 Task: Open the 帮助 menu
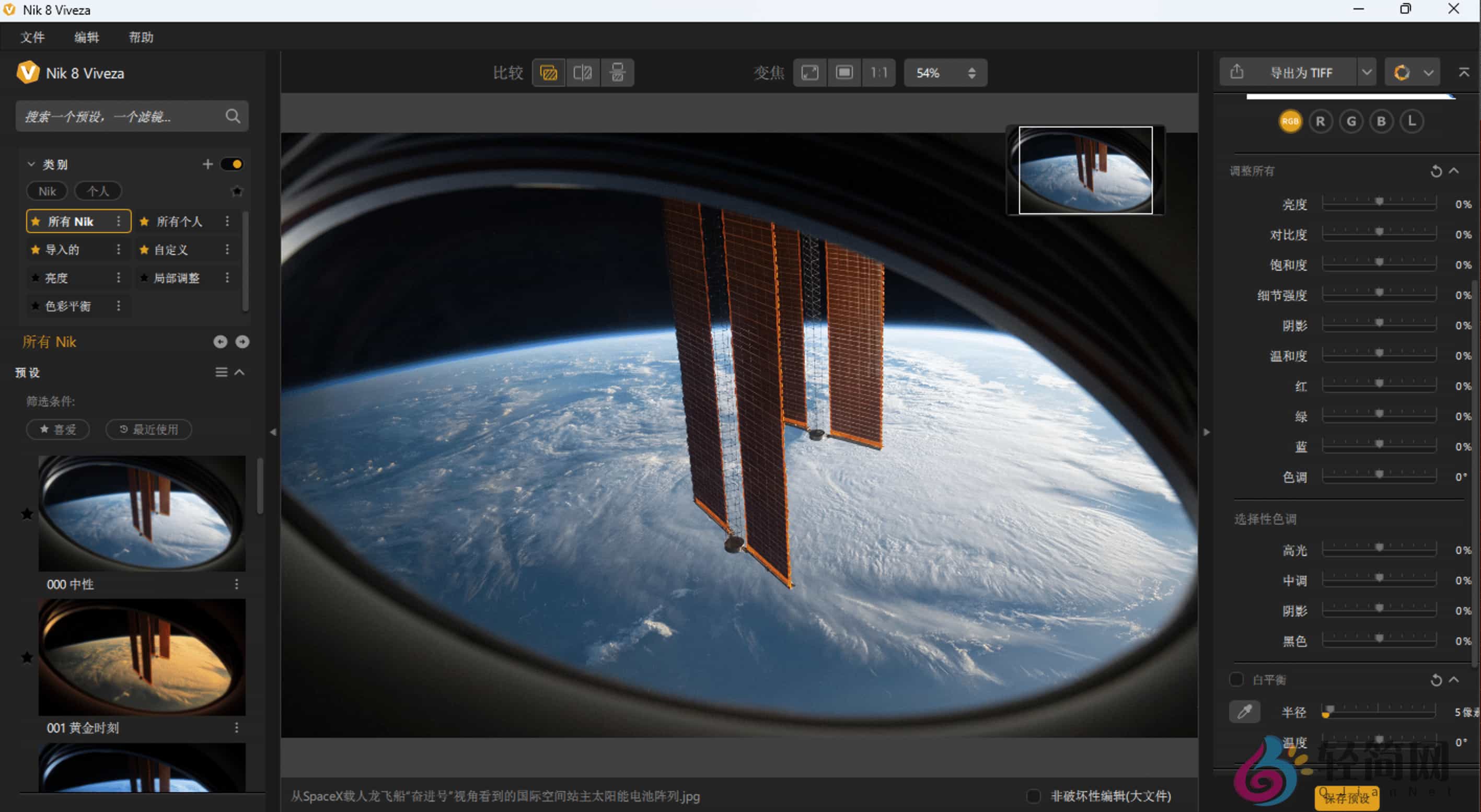tap(141, 37)
